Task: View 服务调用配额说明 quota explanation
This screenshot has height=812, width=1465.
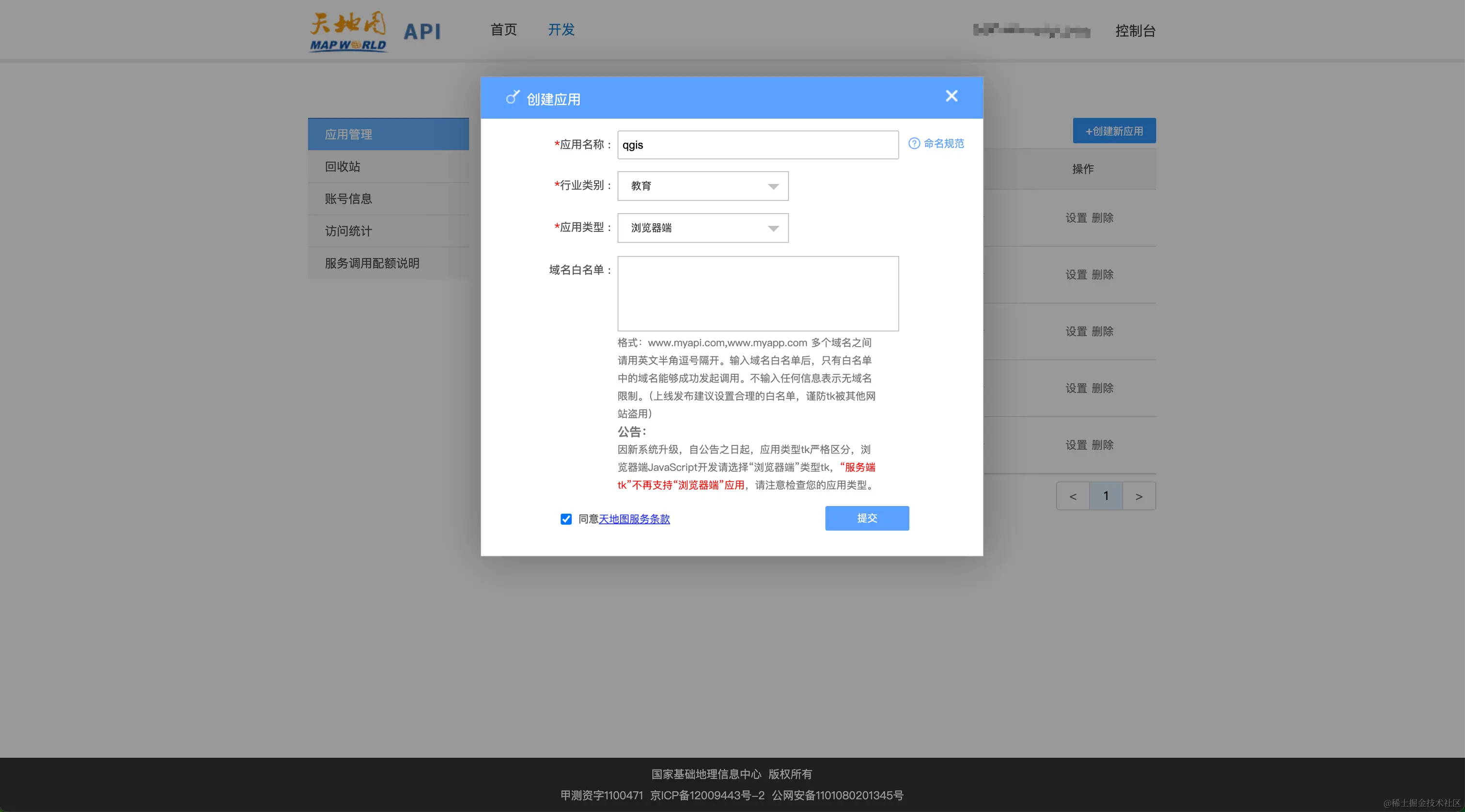Action: coord(372,262)
